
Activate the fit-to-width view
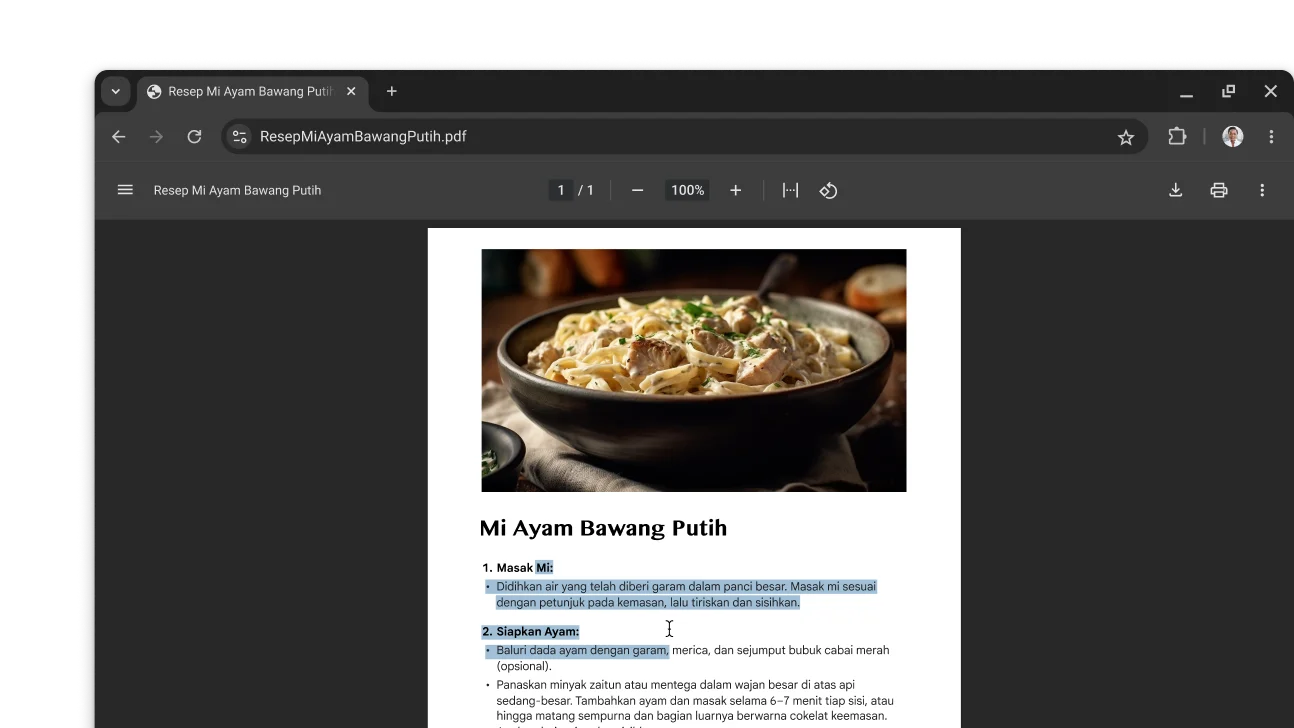[x=790, y=190]
